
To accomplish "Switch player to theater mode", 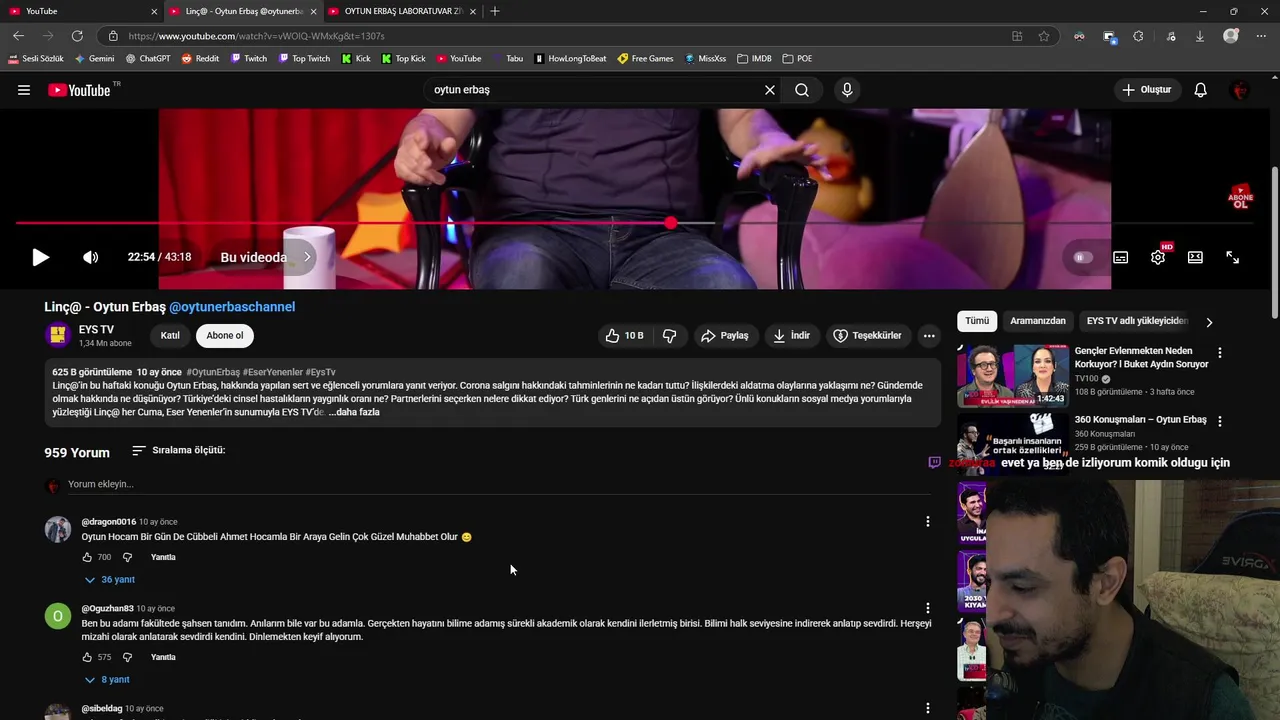I will pyautogui.click(x=1195, y=257).
